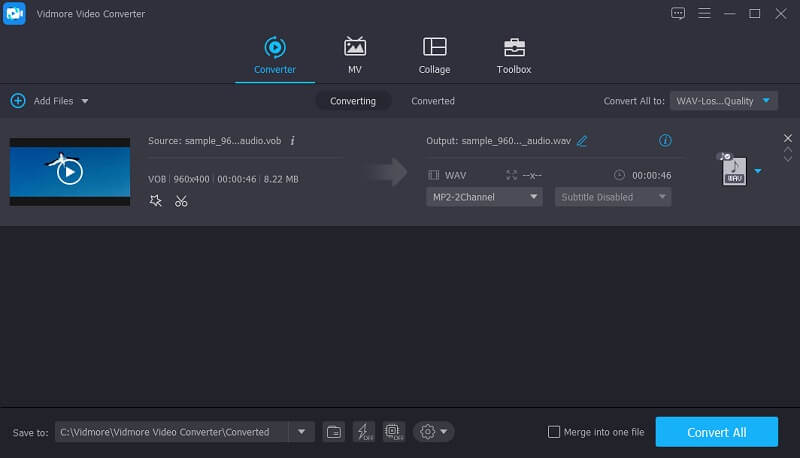800x458 pixels.
Task: Open the cut scissors tool
Action: pos(181,201)
